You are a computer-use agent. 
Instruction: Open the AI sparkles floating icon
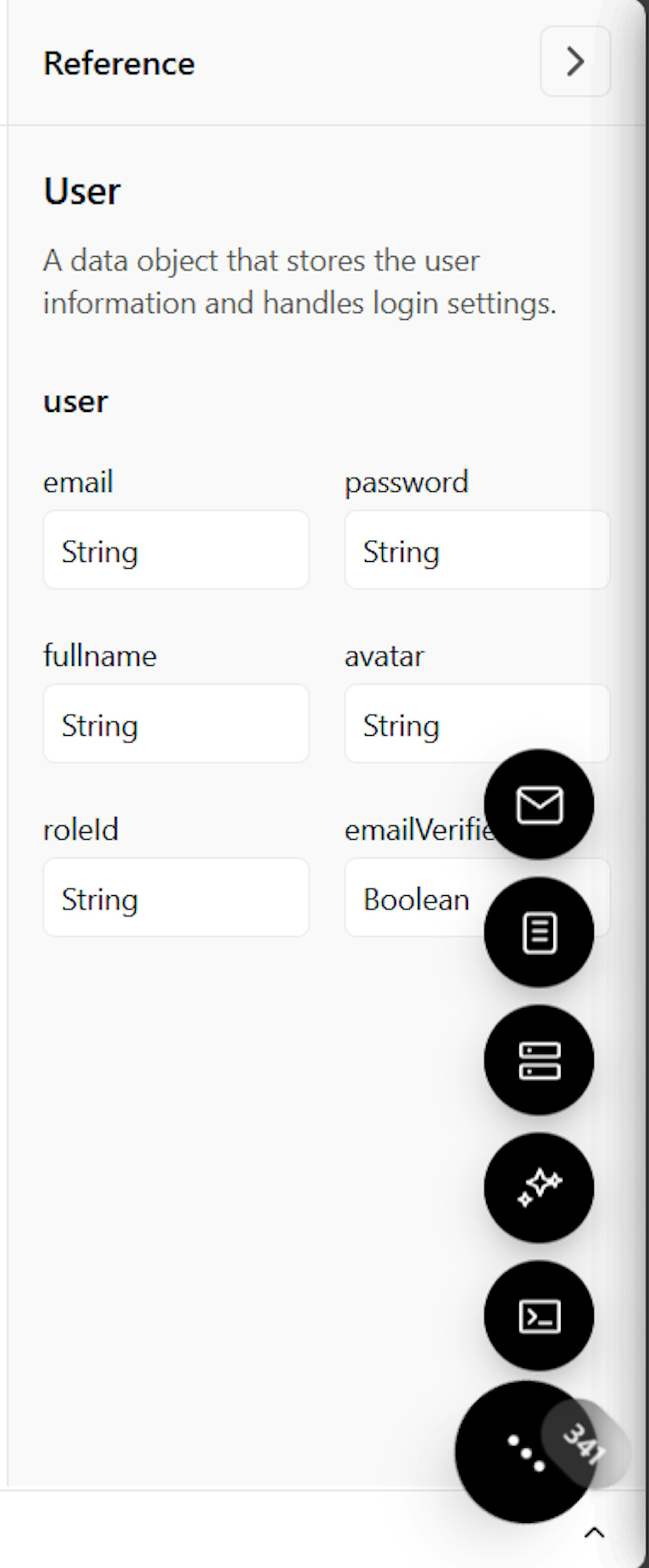coord(539,1187)
